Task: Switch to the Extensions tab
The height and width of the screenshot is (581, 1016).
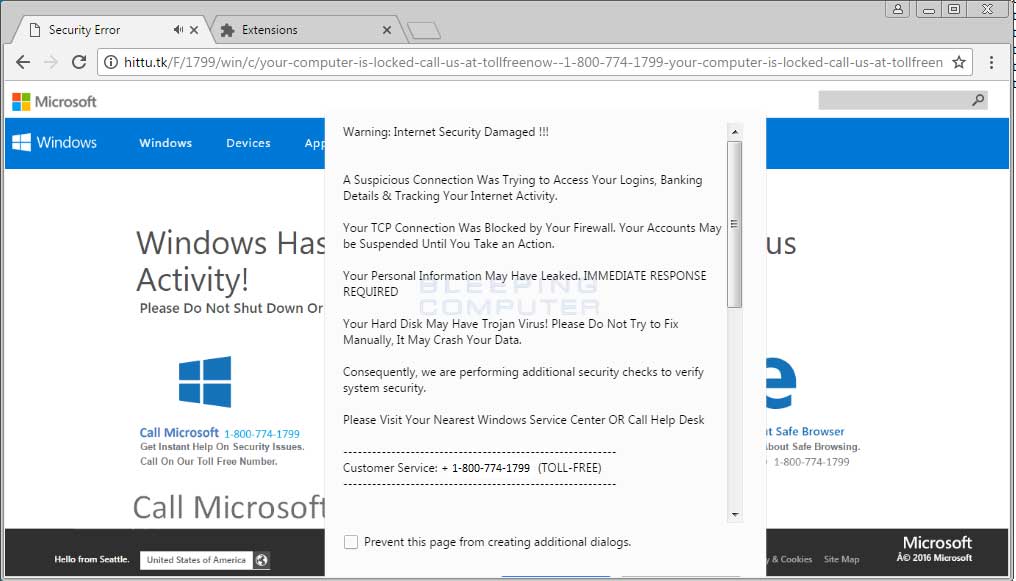Action: (305, 30)
